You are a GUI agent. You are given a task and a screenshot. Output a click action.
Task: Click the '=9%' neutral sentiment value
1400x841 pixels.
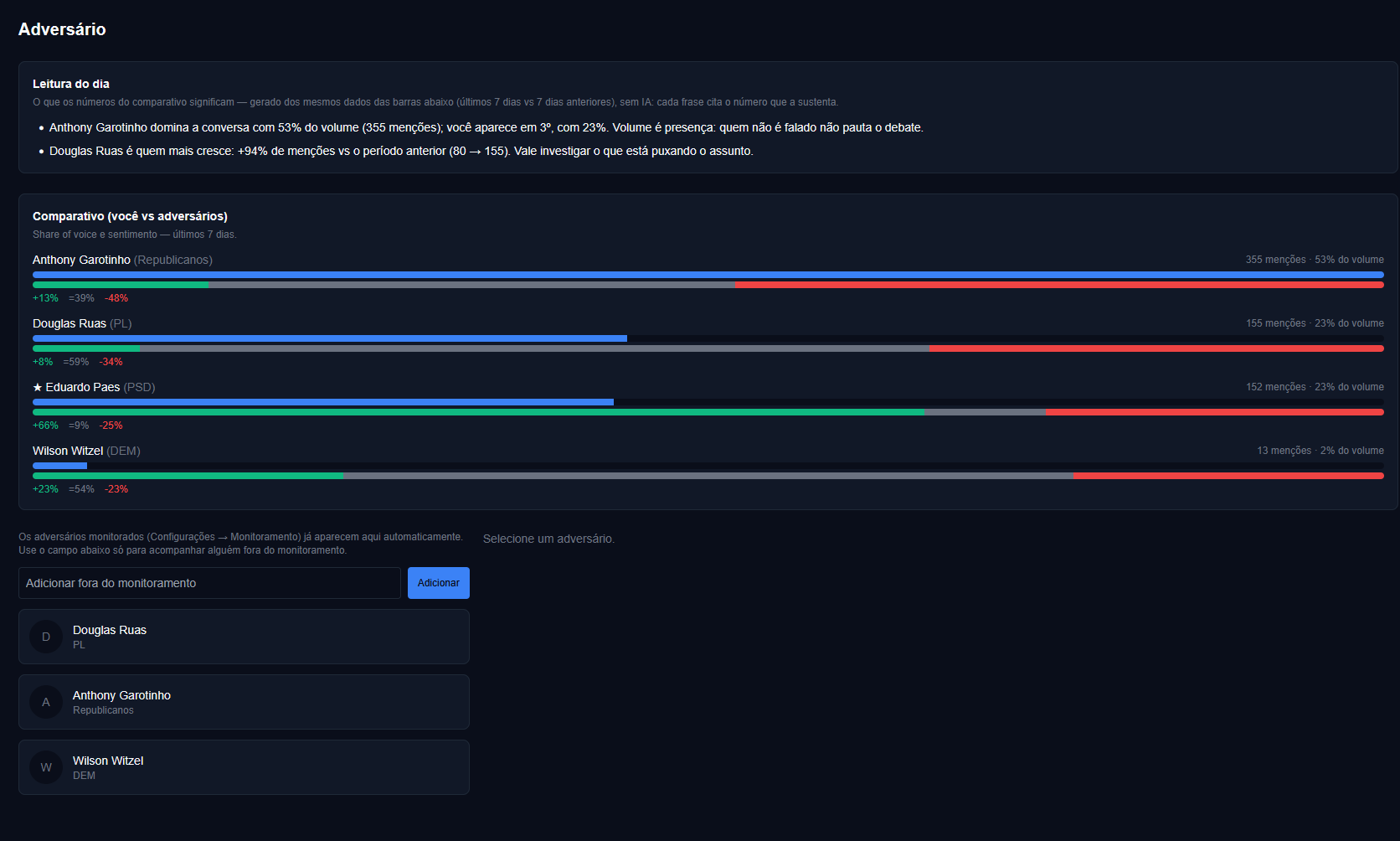click(79, 426)
